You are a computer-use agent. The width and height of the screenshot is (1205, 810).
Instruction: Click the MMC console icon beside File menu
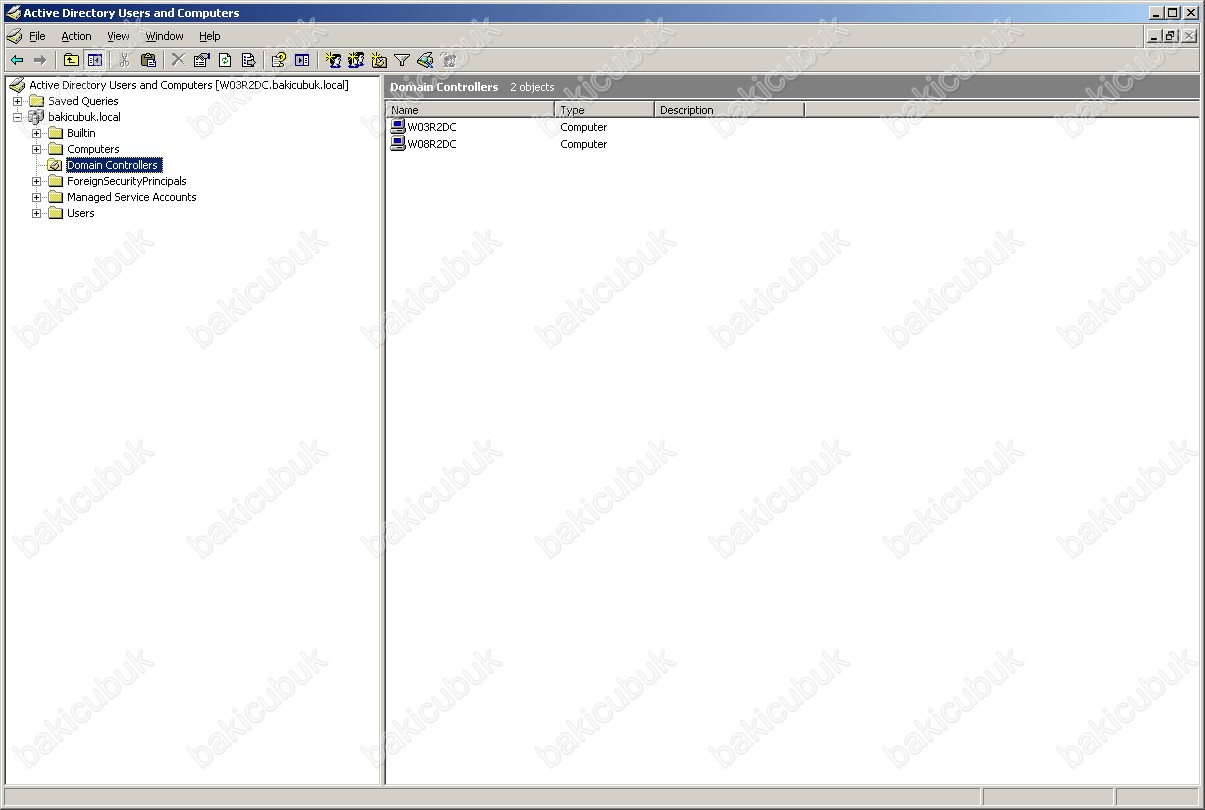(14, 36)
